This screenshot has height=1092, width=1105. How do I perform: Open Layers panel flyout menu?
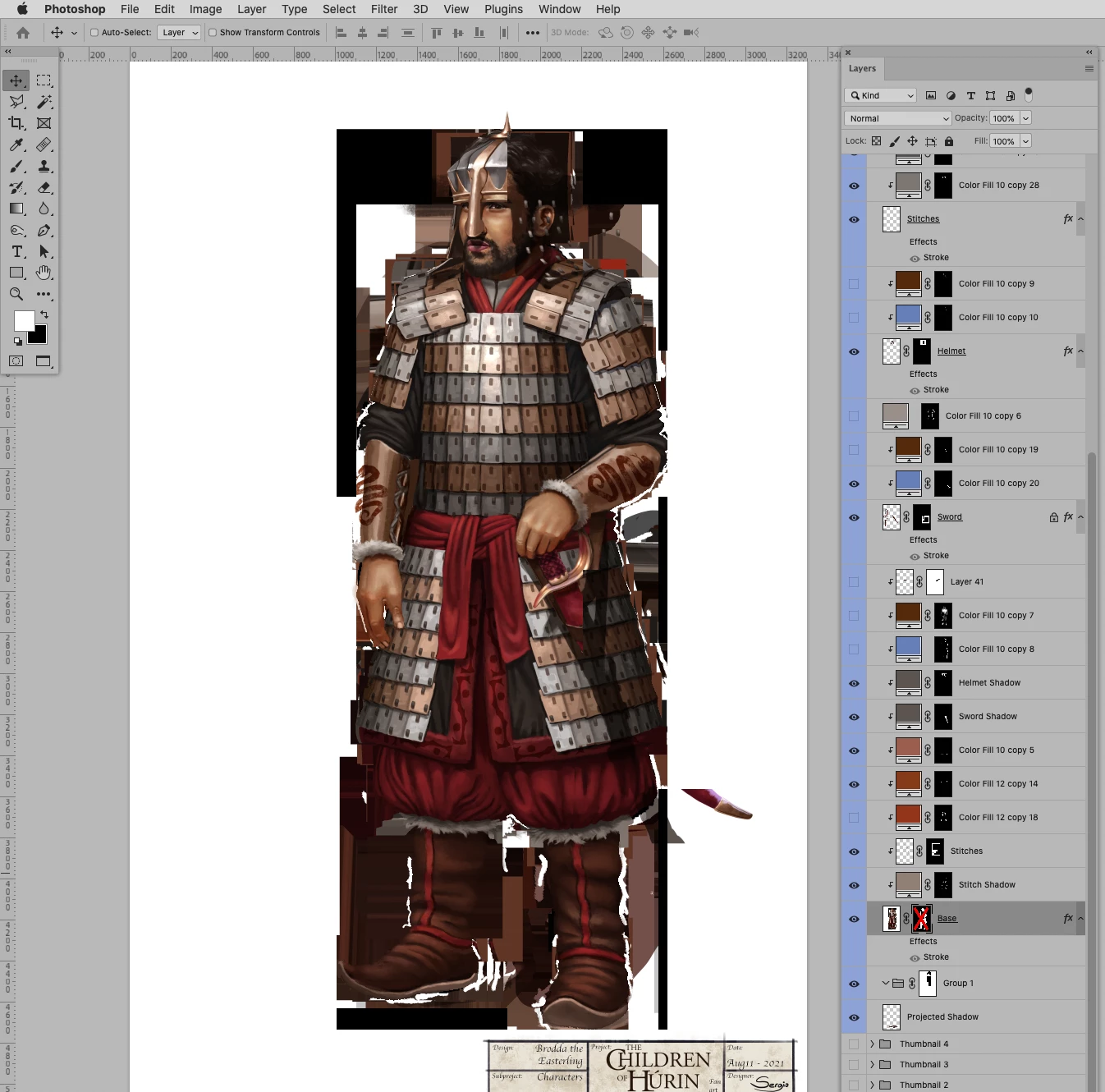[1089, 69]
